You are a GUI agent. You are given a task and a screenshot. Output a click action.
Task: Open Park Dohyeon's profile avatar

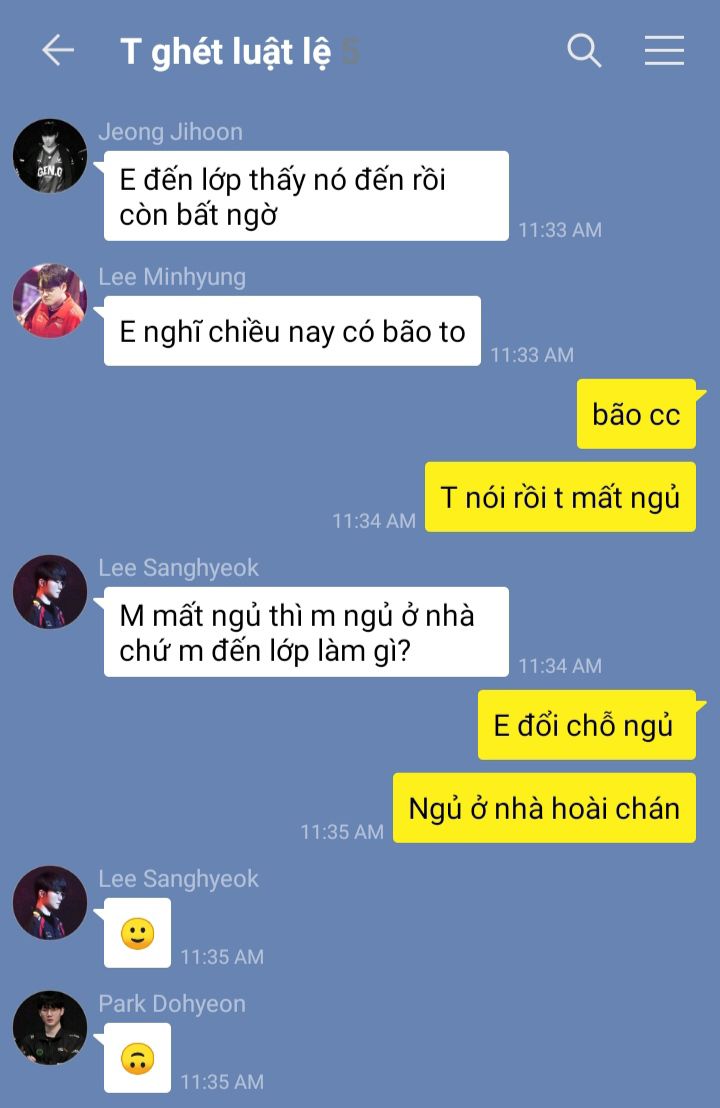point(50,1027)
